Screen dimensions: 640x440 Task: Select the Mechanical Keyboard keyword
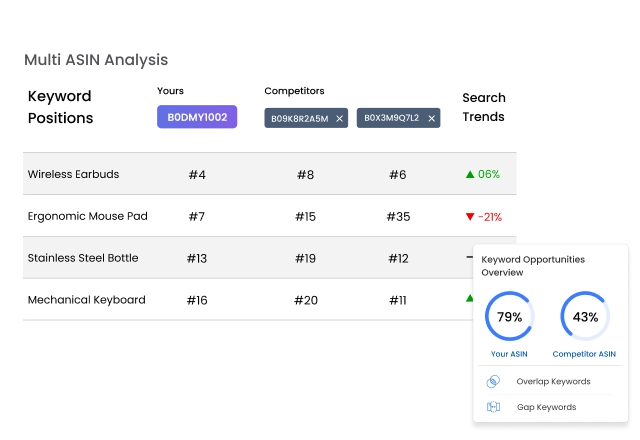pyautogui.click(x=86, y=300)
